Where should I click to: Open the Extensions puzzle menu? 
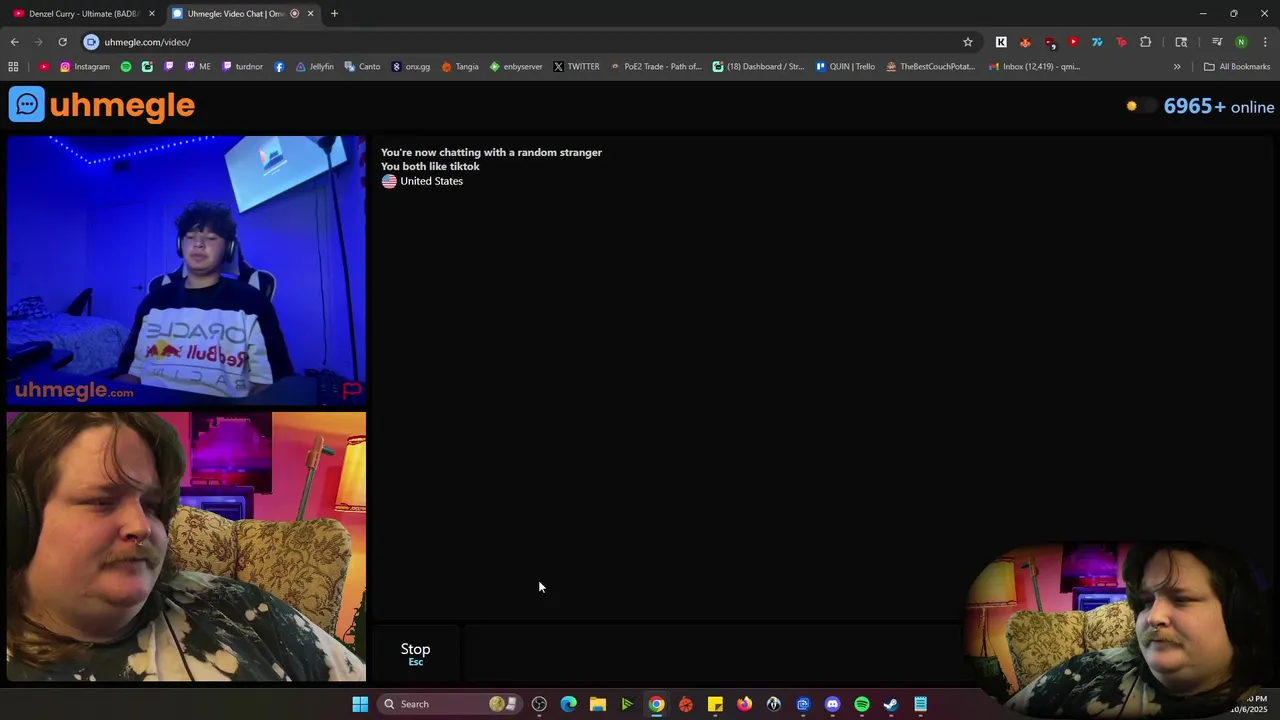1145,42
